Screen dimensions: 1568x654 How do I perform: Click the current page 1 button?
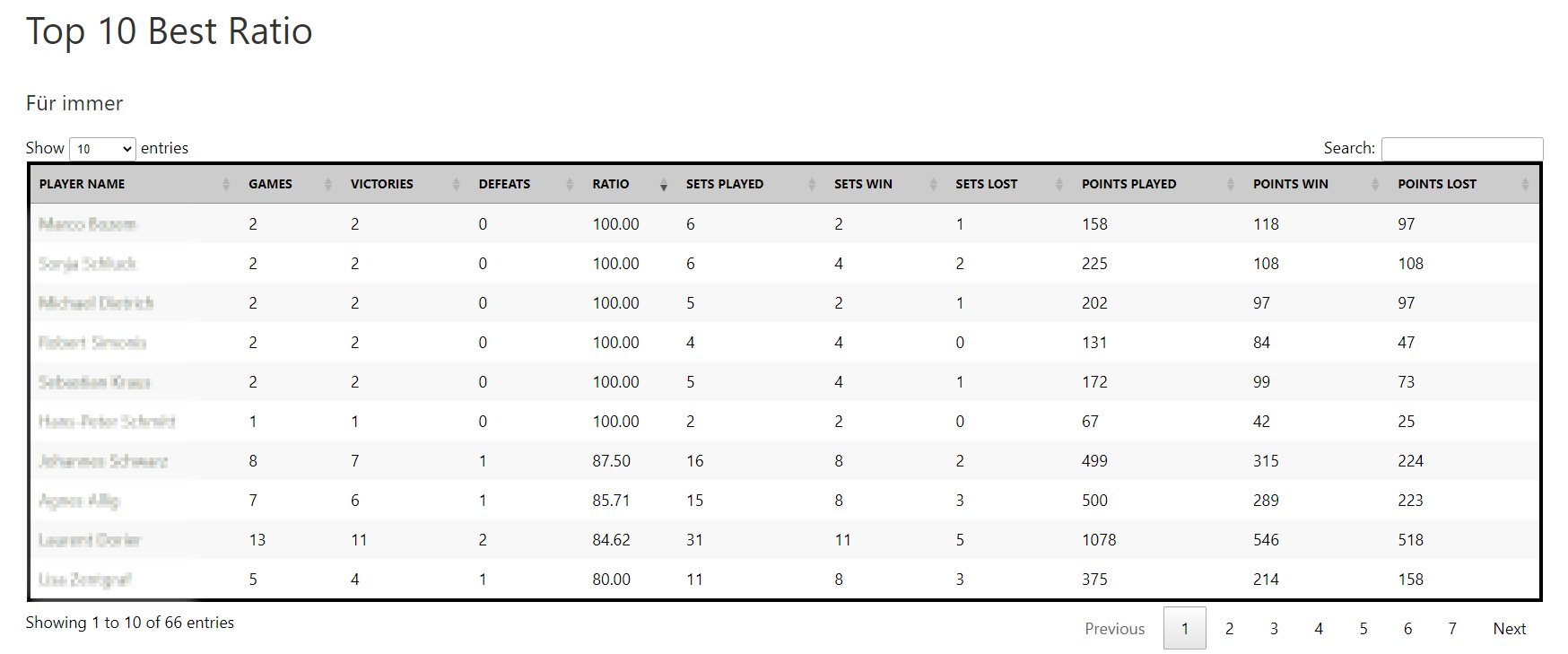[x=1184, y=629]
